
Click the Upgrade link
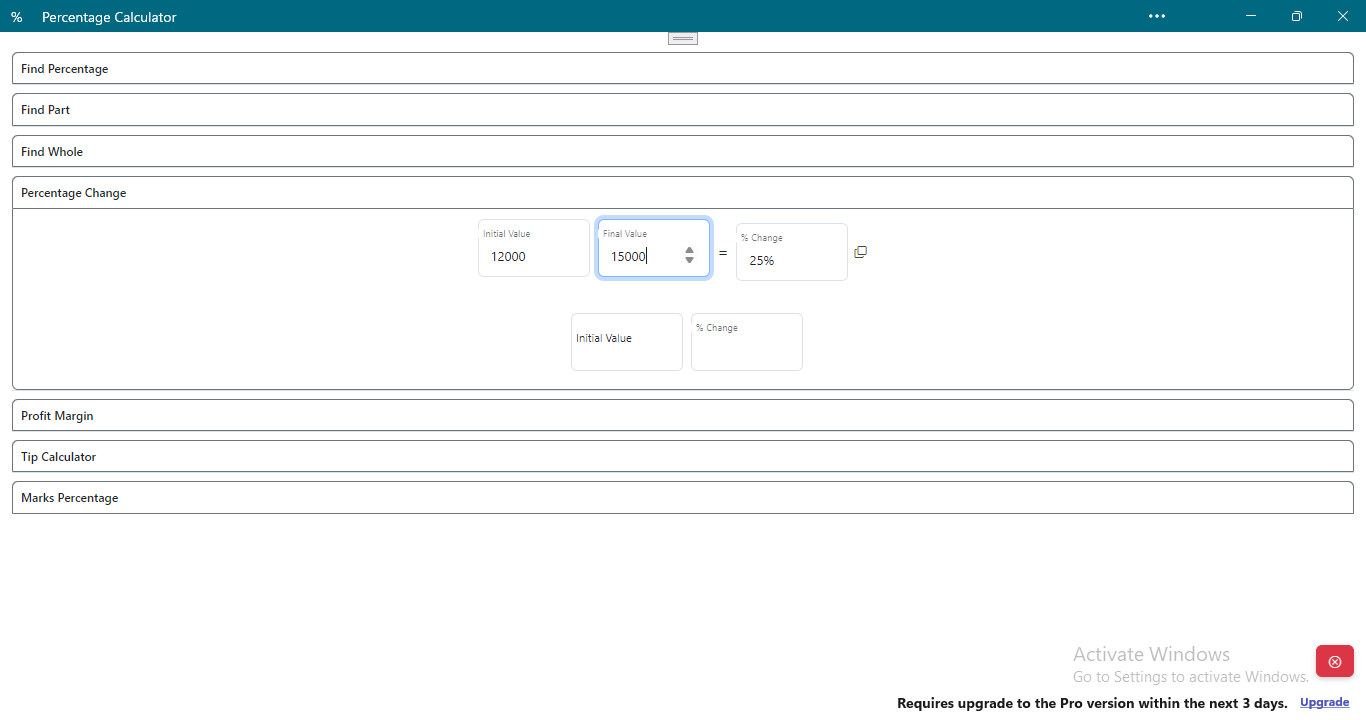1324,702
